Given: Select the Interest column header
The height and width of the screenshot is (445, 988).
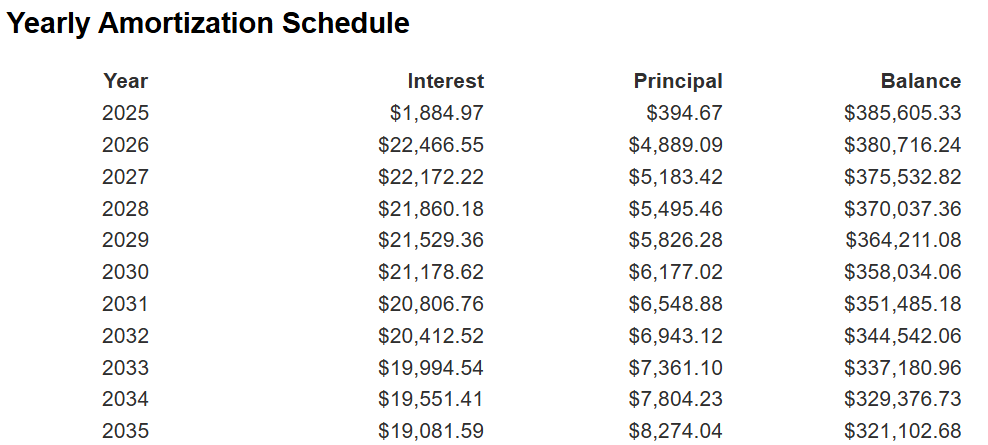Looking at the screenshot, I should click(445, 81).
